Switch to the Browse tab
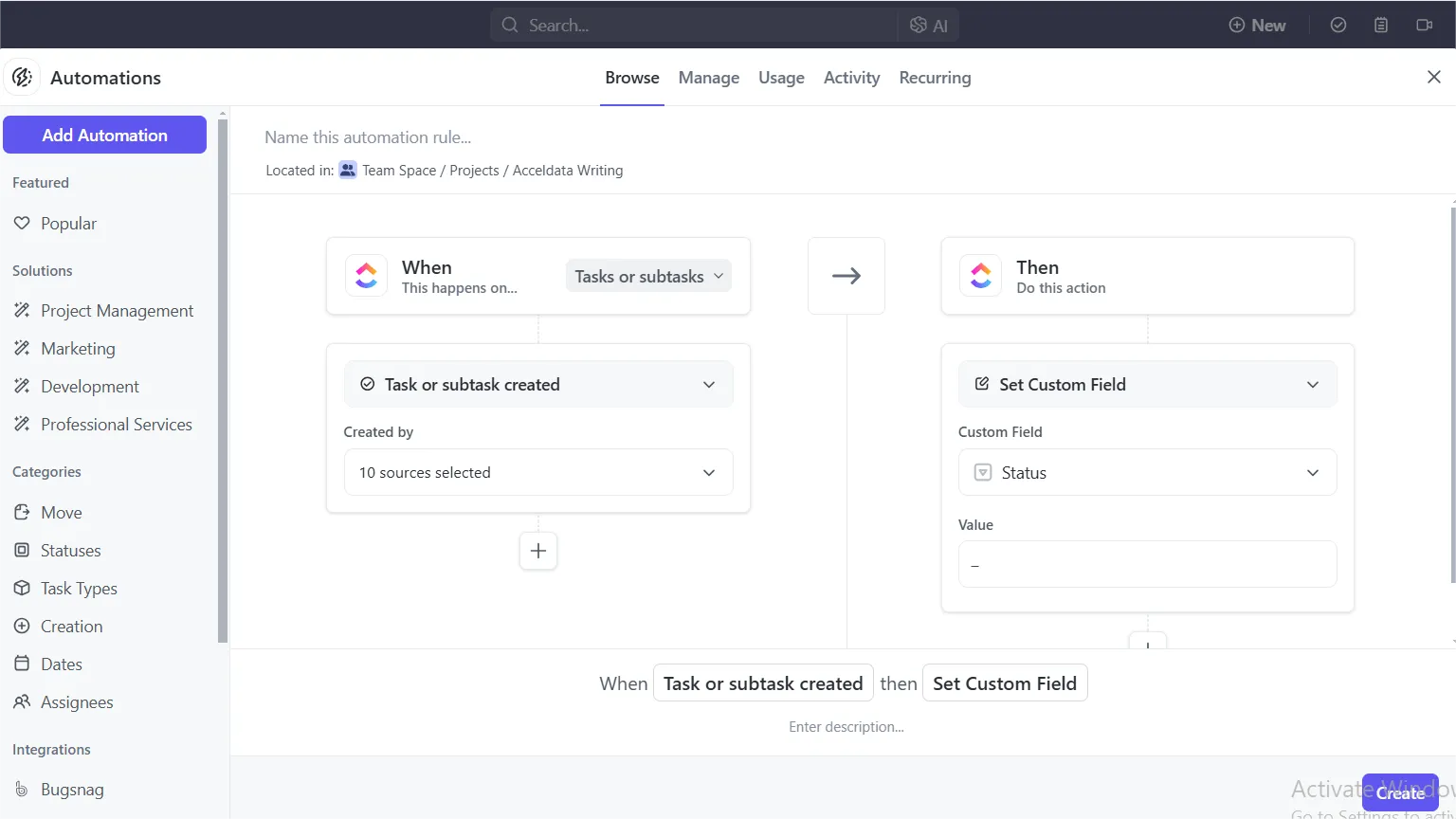The image size is (1456, 819). (x=632, y=78)
